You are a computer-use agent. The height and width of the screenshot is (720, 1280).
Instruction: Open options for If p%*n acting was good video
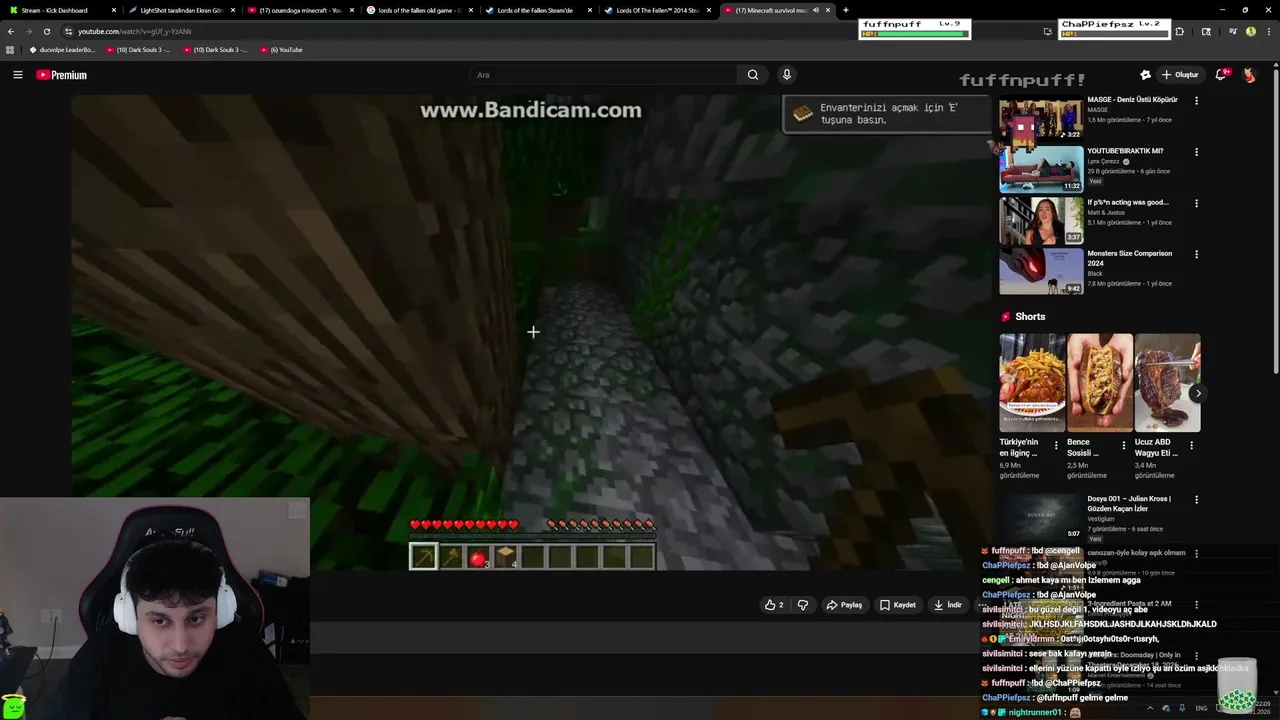(x=1196, y=203)
